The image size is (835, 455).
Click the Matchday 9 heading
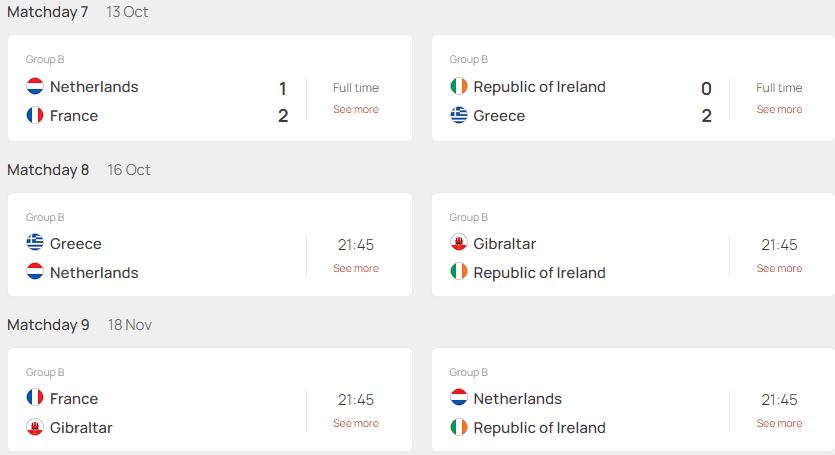(48, 325)
